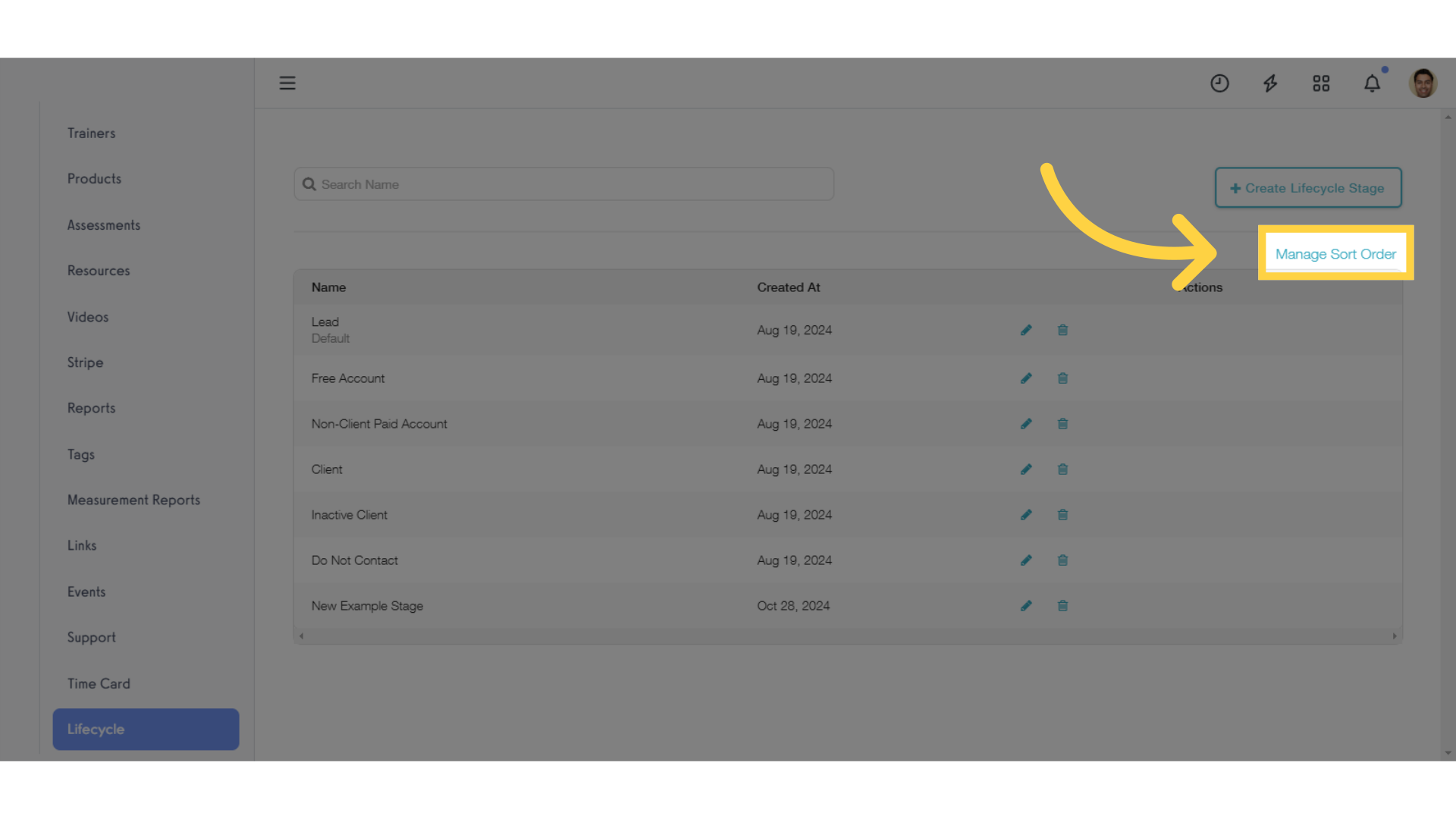This screenshot has height=819, width=1456.
Task: Click the lightning bolt icon in top bar
Action: coord(1271,83)
